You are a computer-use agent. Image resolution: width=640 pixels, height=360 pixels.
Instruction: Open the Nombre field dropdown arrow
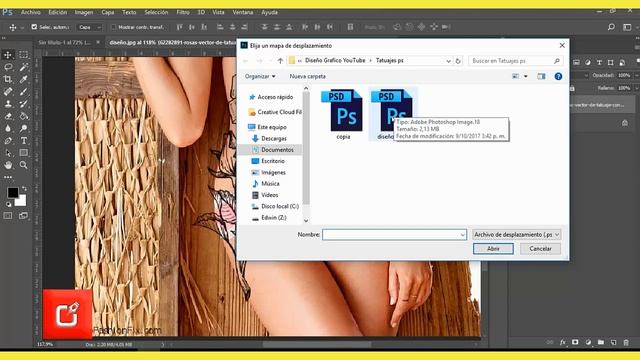(x=462, y=235)
